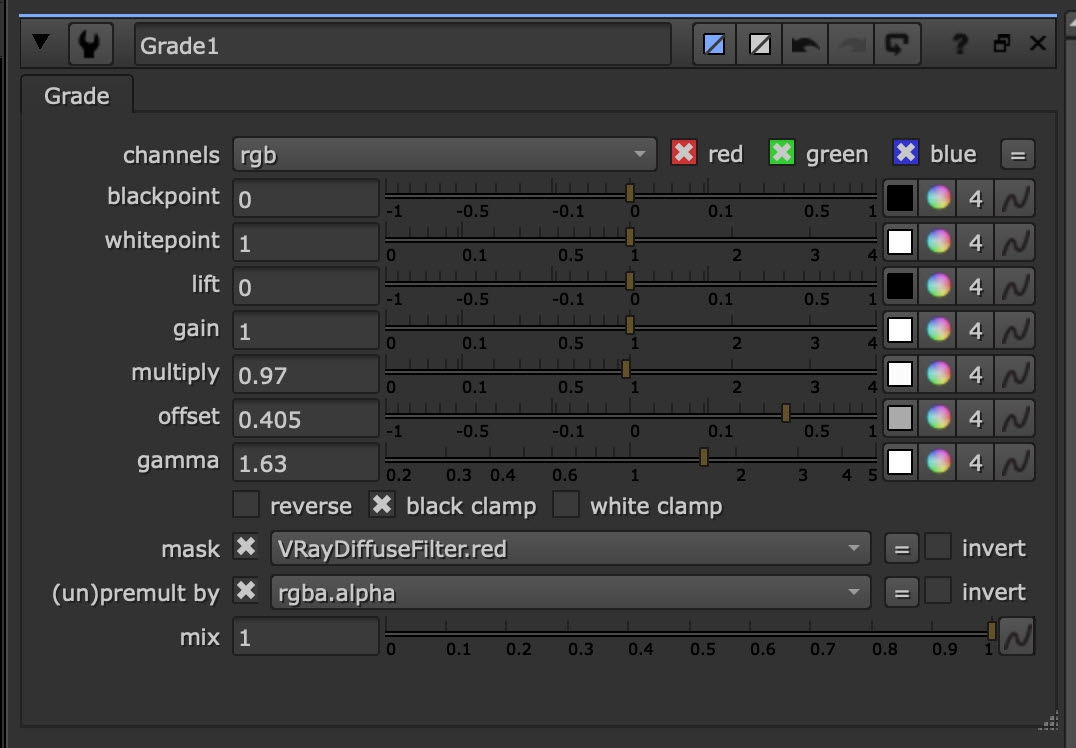Click the float panel icon in header
Screen dimensions: 1076x748
coord(1001,45)
